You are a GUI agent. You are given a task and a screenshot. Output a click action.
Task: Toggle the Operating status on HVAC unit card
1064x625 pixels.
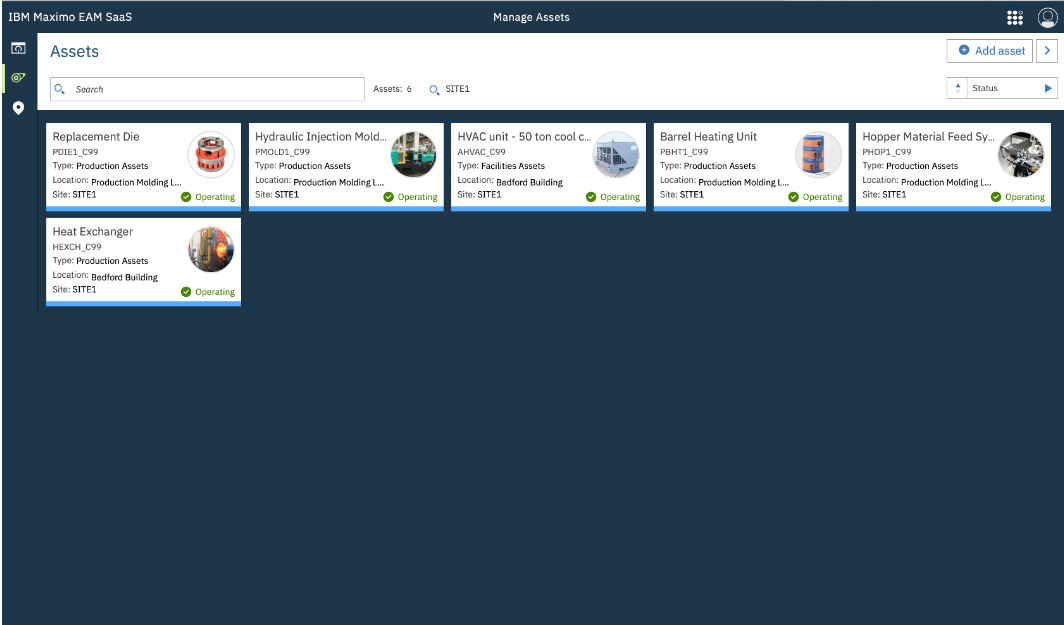(x=613, y=197)
